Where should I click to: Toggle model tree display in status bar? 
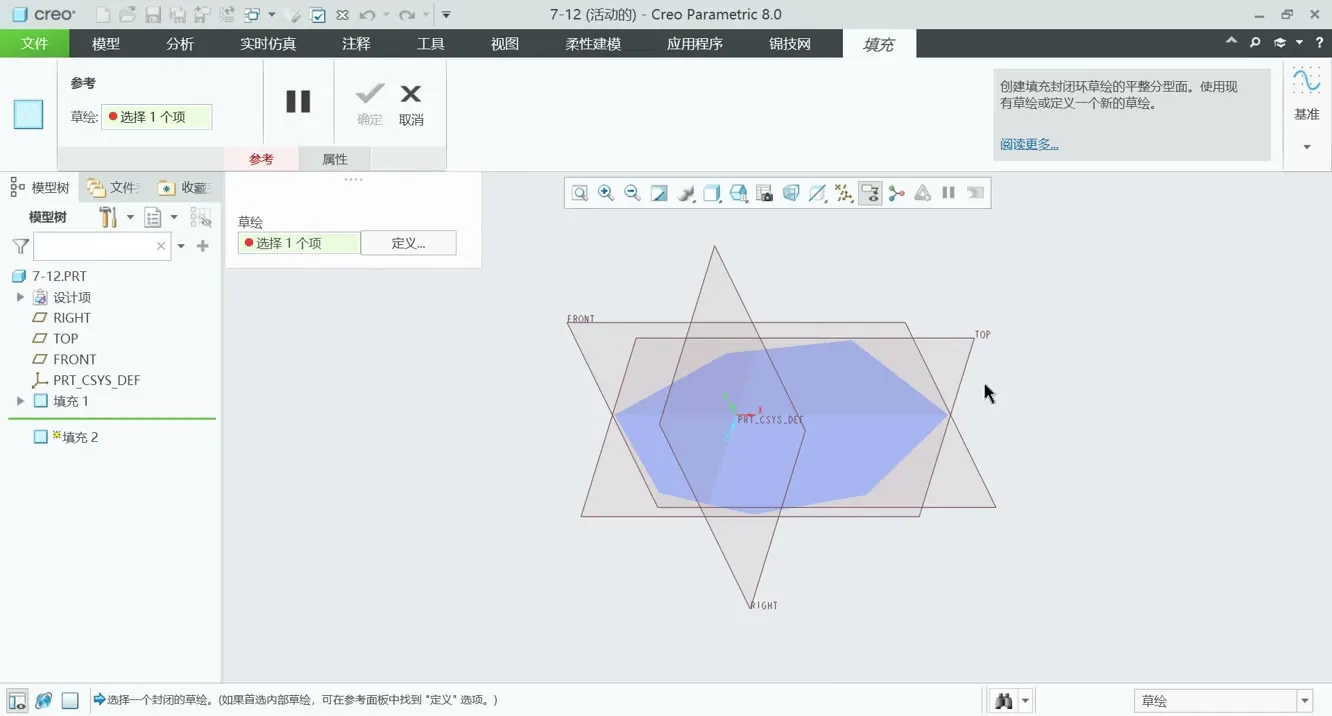[x=17, y=701]
